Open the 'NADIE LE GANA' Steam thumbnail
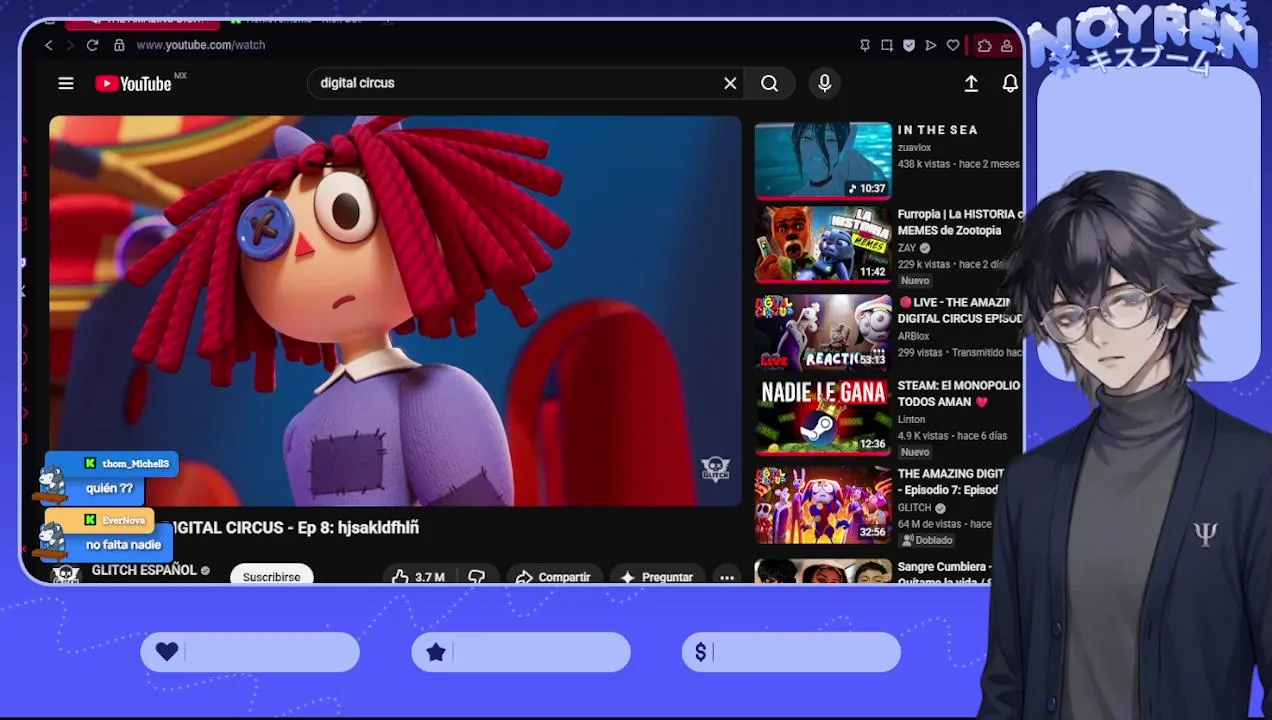 823,416
